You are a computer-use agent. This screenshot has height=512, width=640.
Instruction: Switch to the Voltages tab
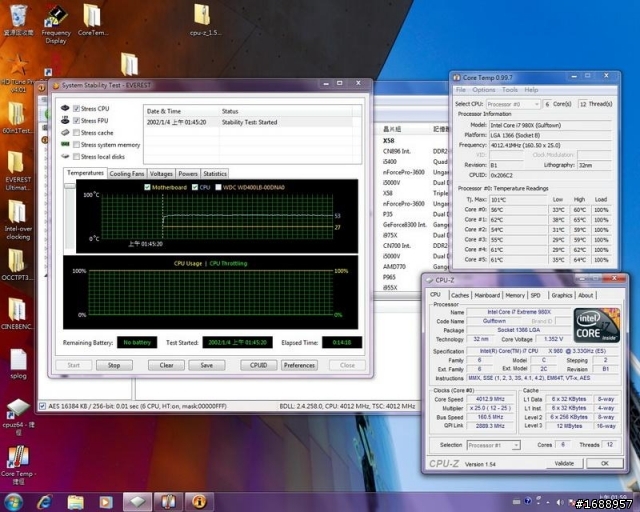coord(161,174)
